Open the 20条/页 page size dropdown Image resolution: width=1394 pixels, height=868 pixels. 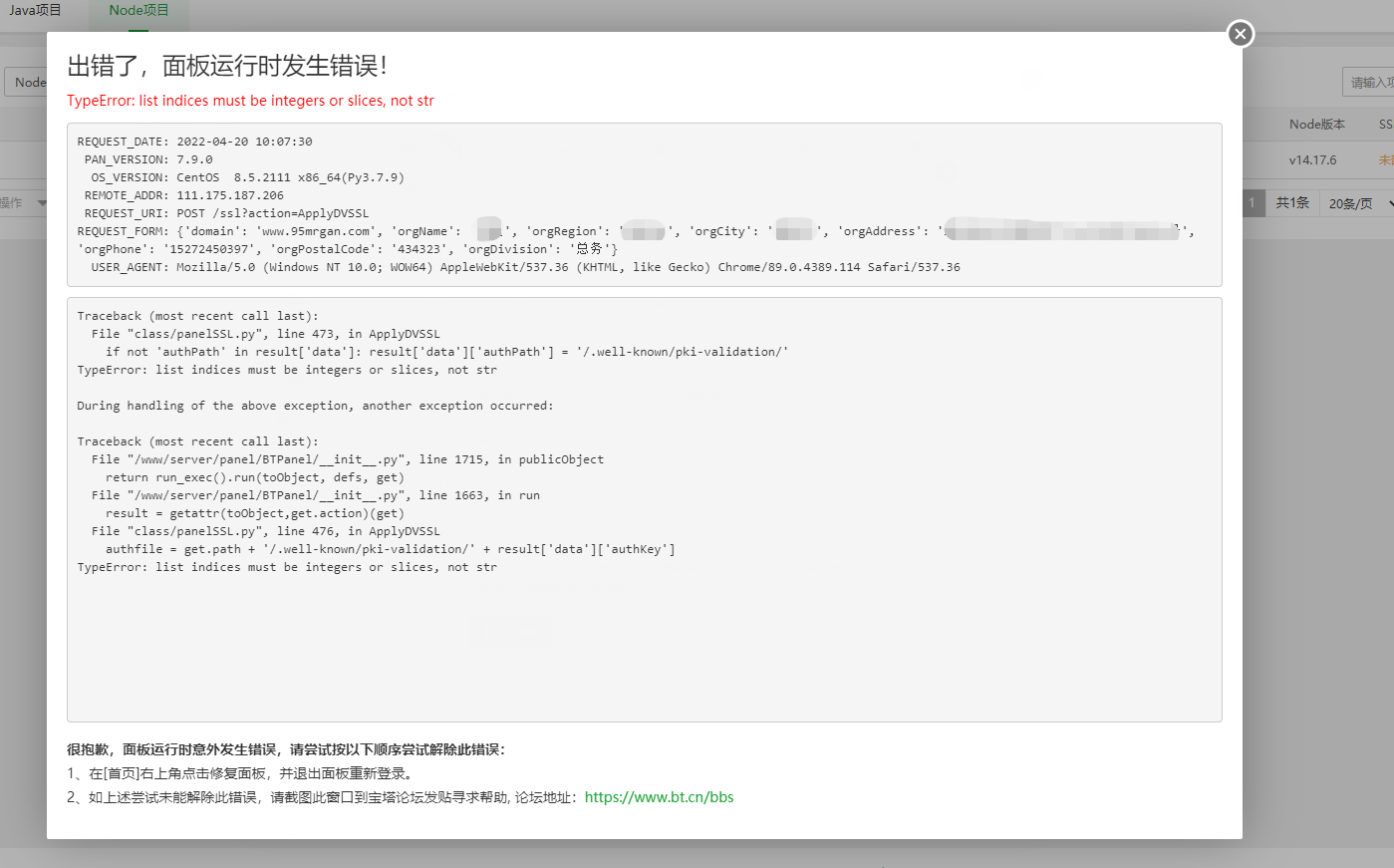click(x=1360, y=203)
